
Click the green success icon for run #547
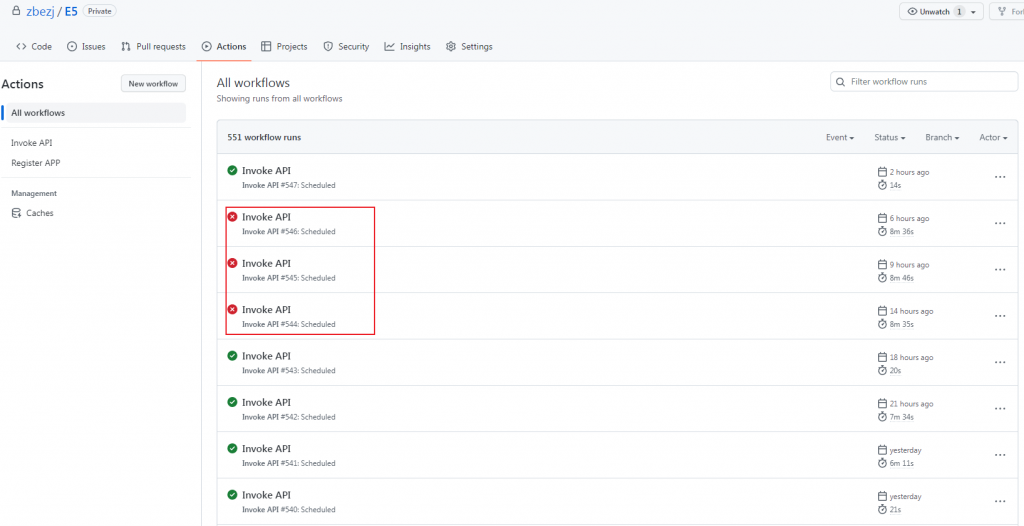point(232,171)
